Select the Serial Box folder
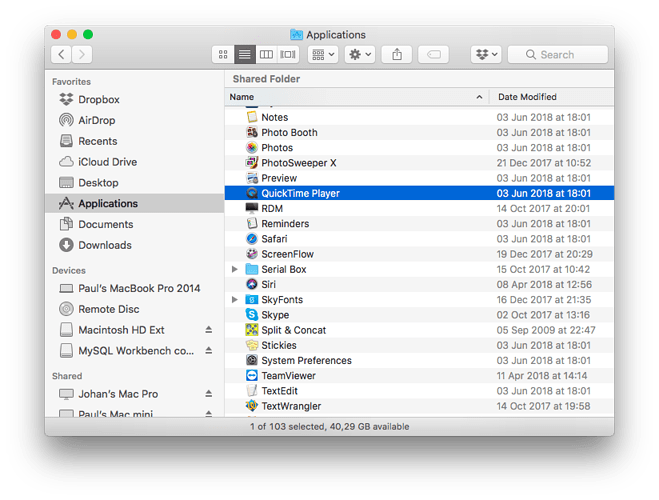The width and height of the screenshot is (659, 500). pyautogui.click(x=419, y=269)
